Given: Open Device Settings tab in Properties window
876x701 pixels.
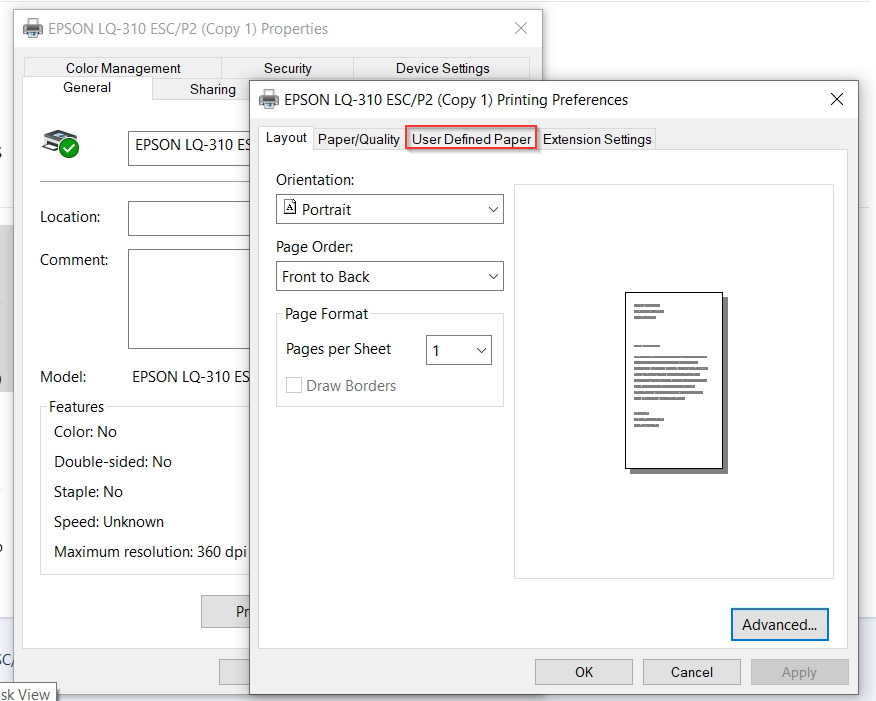Looking at the screenshot, I should point(442,68).
